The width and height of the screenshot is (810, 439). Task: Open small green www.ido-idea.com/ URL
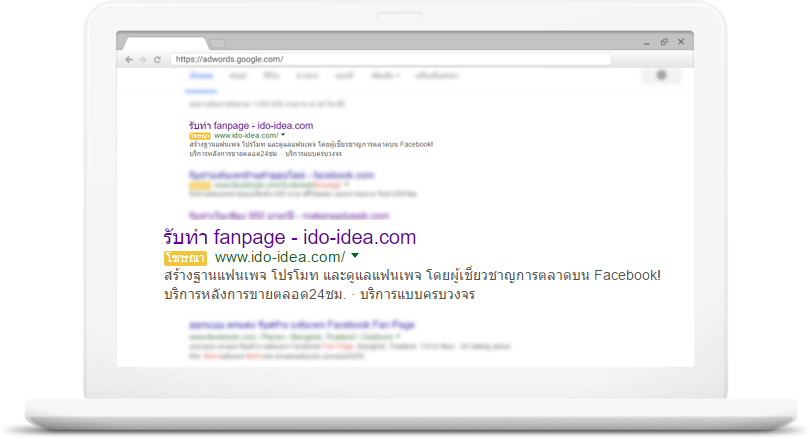[246, 135]
